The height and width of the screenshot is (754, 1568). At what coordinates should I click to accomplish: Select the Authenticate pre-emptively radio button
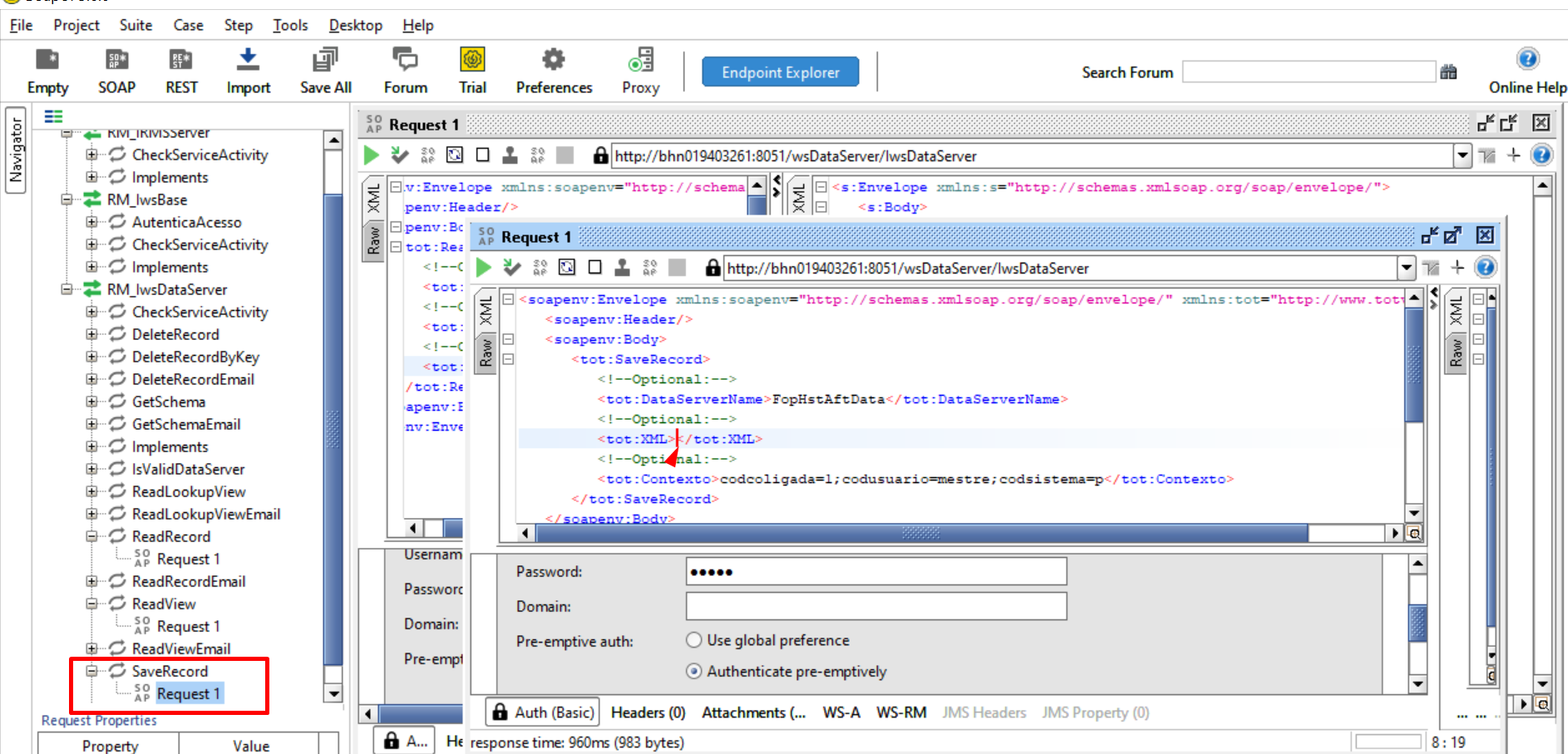(x=694, y=671)
